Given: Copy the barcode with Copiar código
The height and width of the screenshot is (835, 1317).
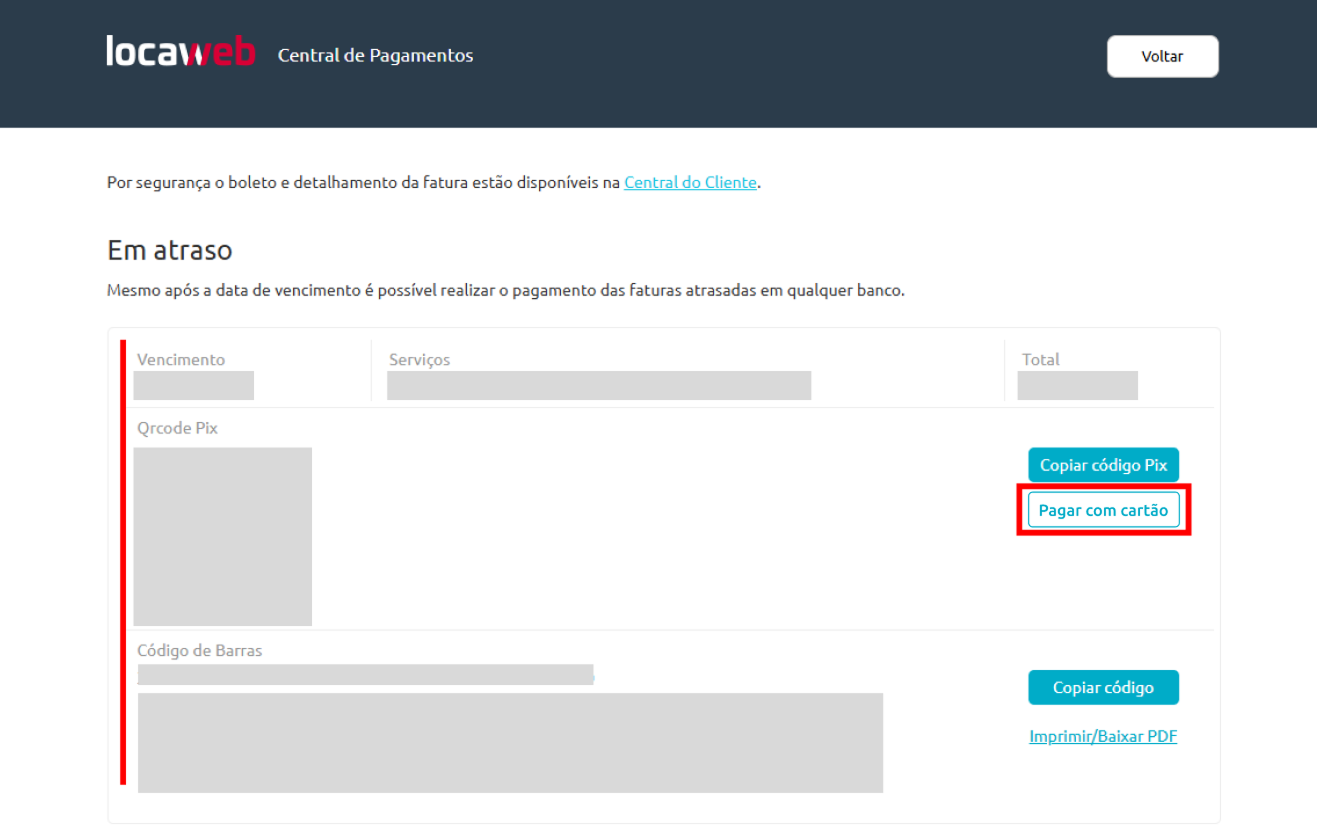Looking at the screenshot, I should [x=1104, y=687].
